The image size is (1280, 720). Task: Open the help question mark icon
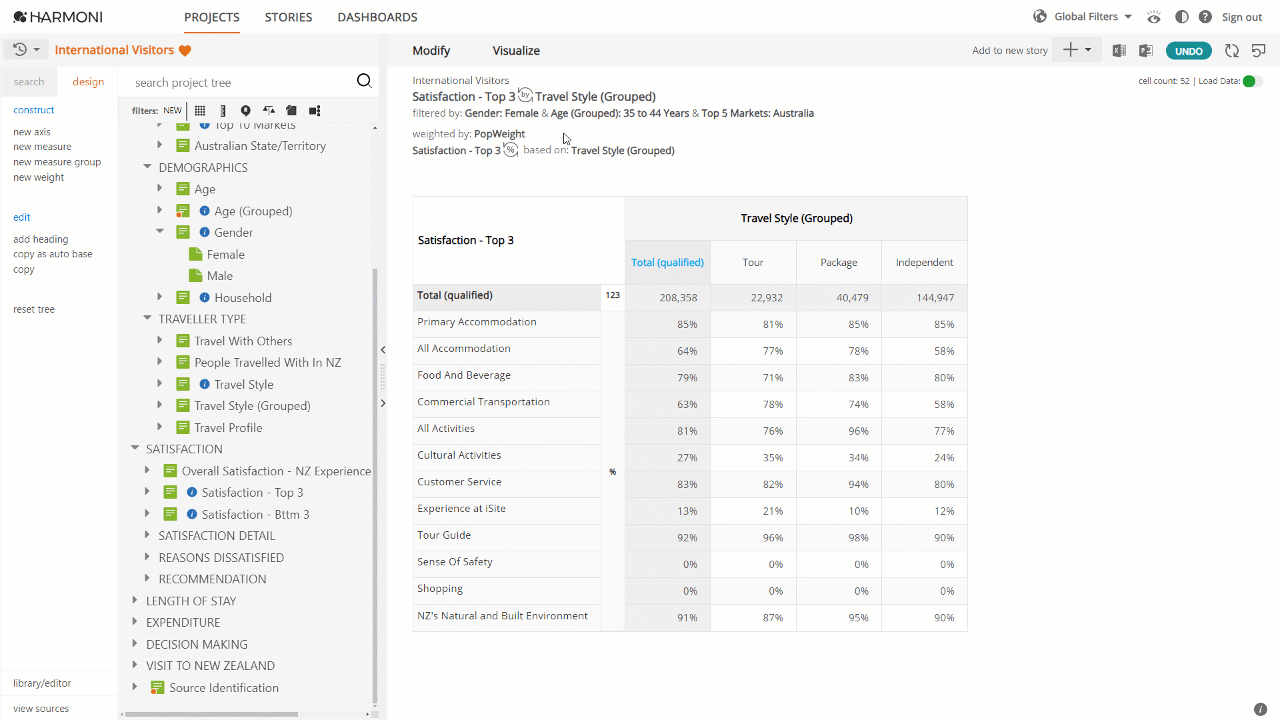click(x=1205, y=17)
